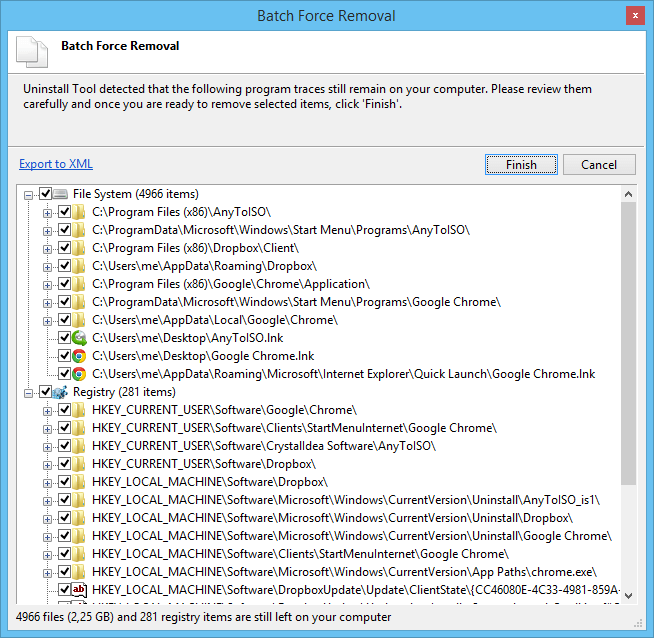Collapse the Registry tree node
The width and height of the screenshot is (654, 638).
pos(28,393)
